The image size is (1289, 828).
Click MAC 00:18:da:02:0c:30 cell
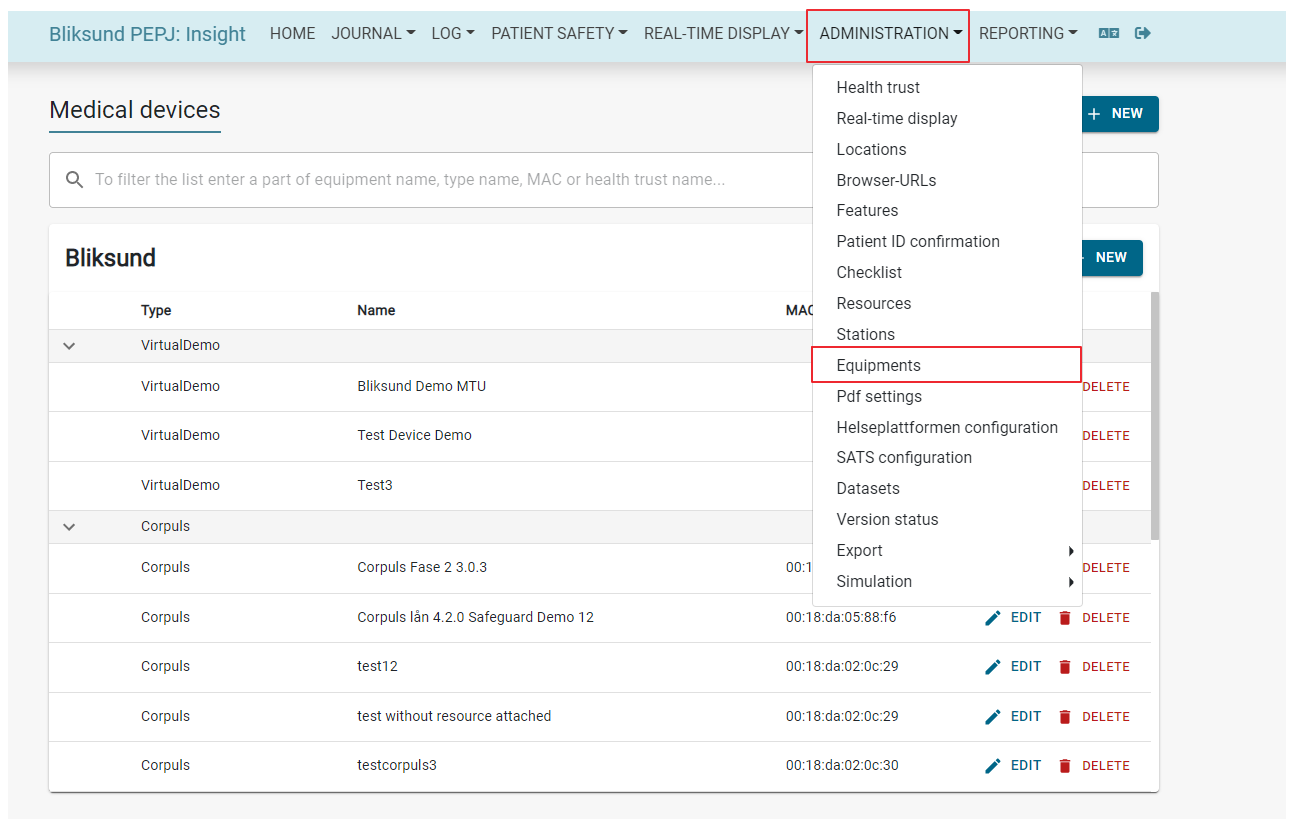[842, 766]
